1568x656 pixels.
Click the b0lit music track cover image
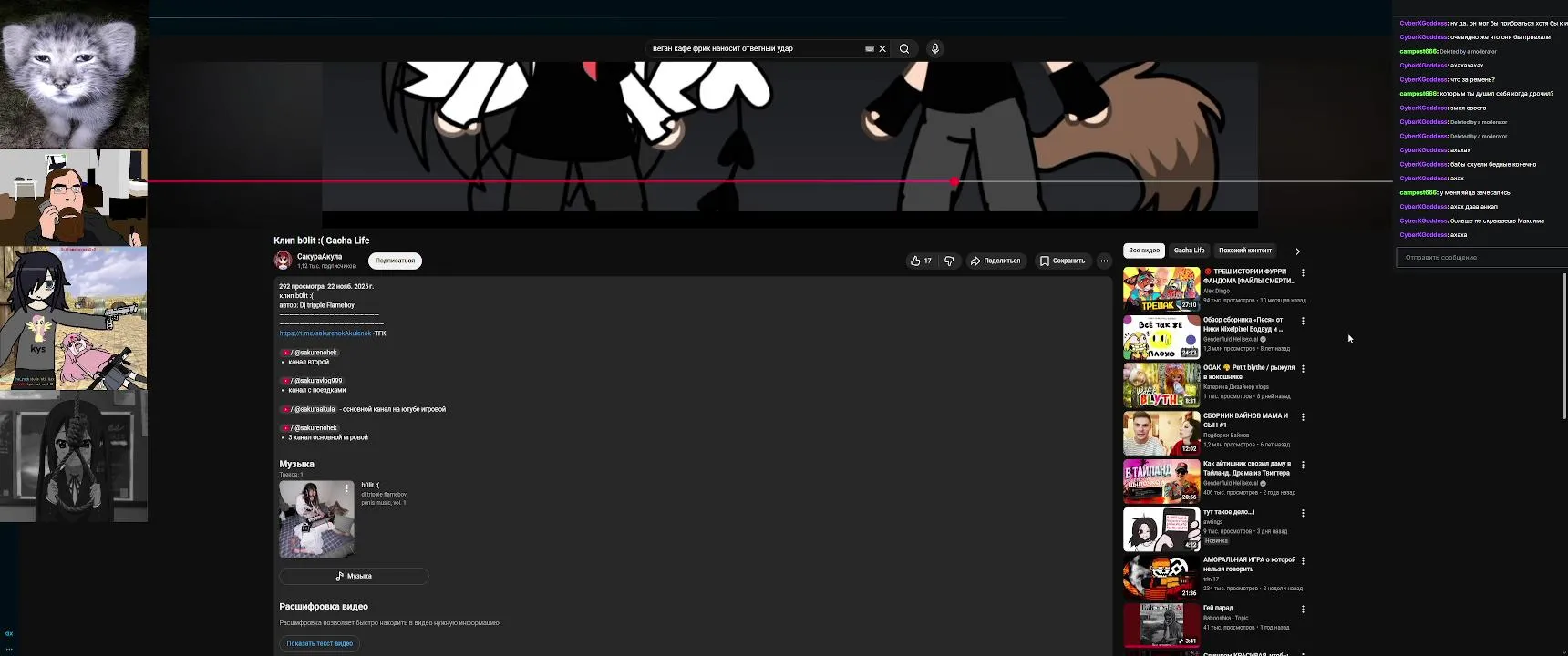tap(316, 519)
